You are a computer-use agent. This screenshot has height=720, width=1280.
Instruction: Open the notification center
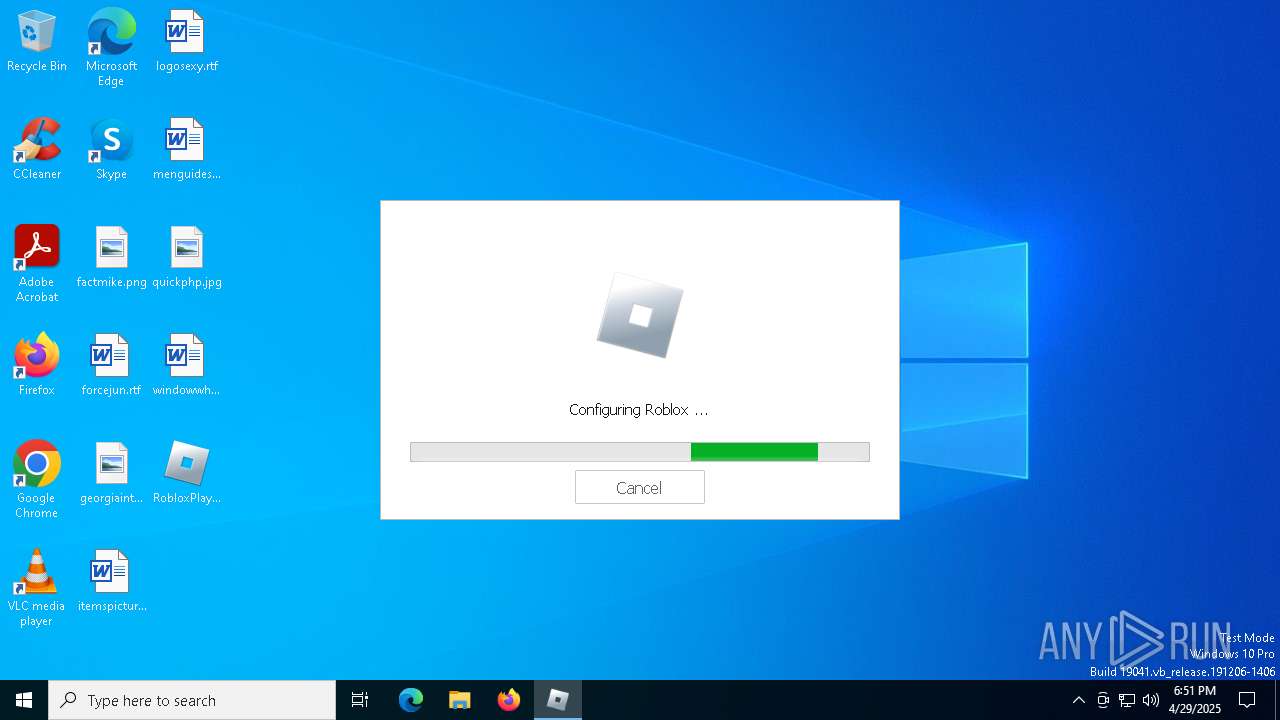[x=1247, y=700]
